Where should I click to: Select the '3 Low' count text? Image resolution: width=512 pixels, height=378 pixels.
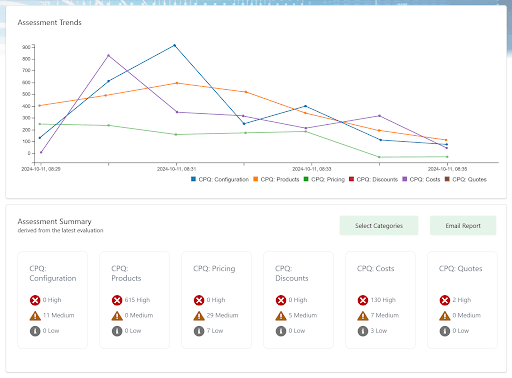pyautogui.click(x=379, y=331)
